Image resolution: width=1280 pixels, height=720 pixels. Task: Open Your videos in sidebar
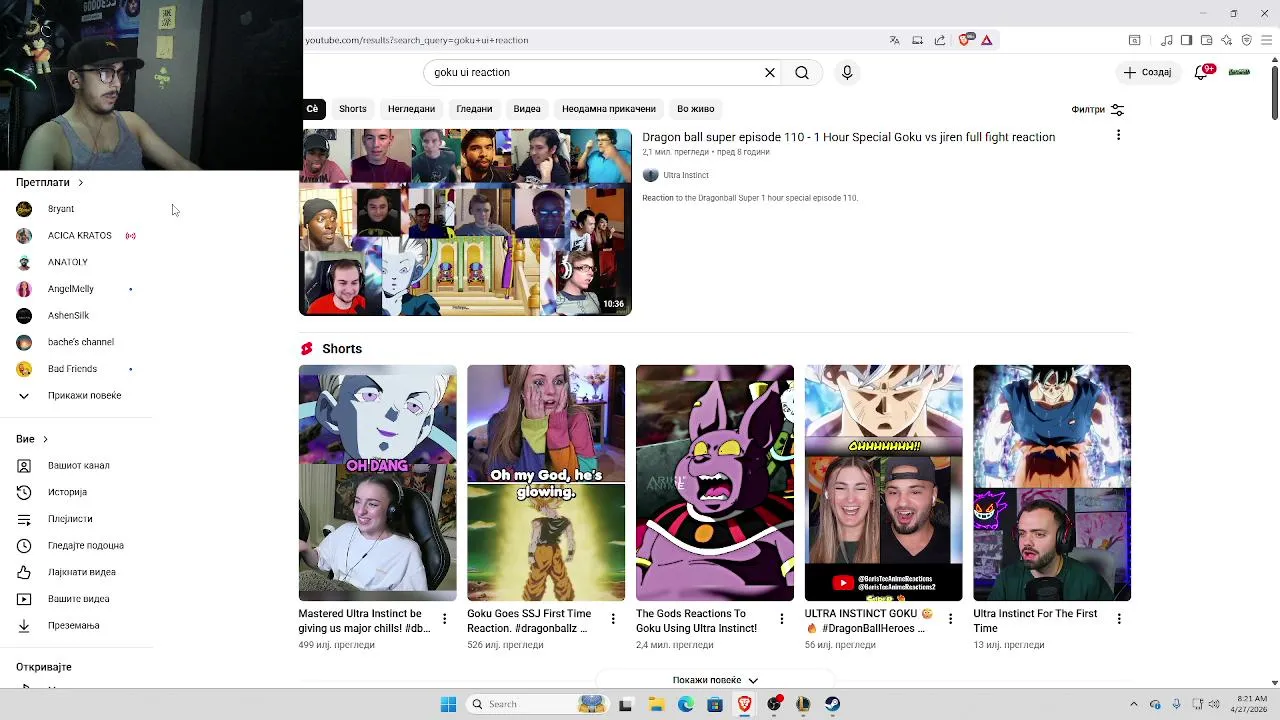click(77, 598)
